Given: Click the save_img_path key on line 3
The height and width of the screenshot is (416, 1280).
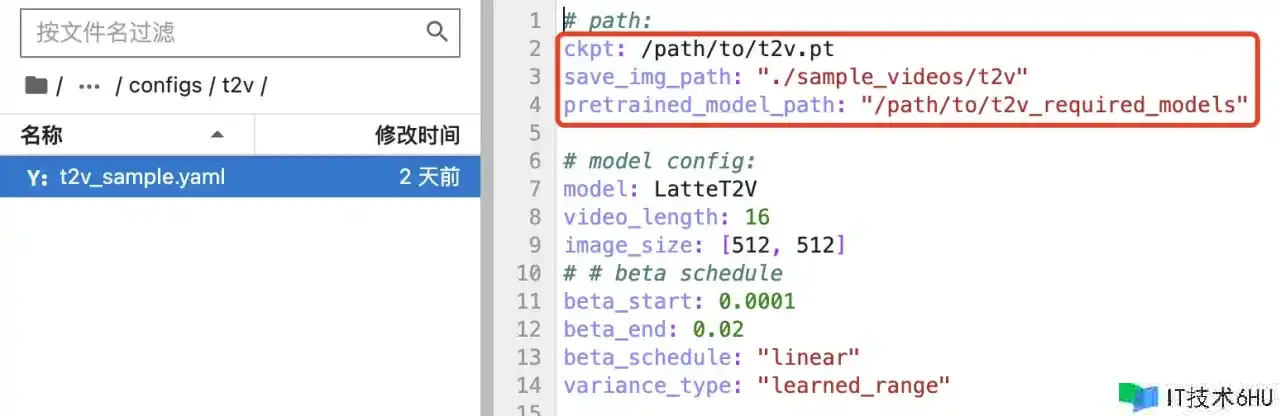Looking at the screenshot, I should click(650, 77).
